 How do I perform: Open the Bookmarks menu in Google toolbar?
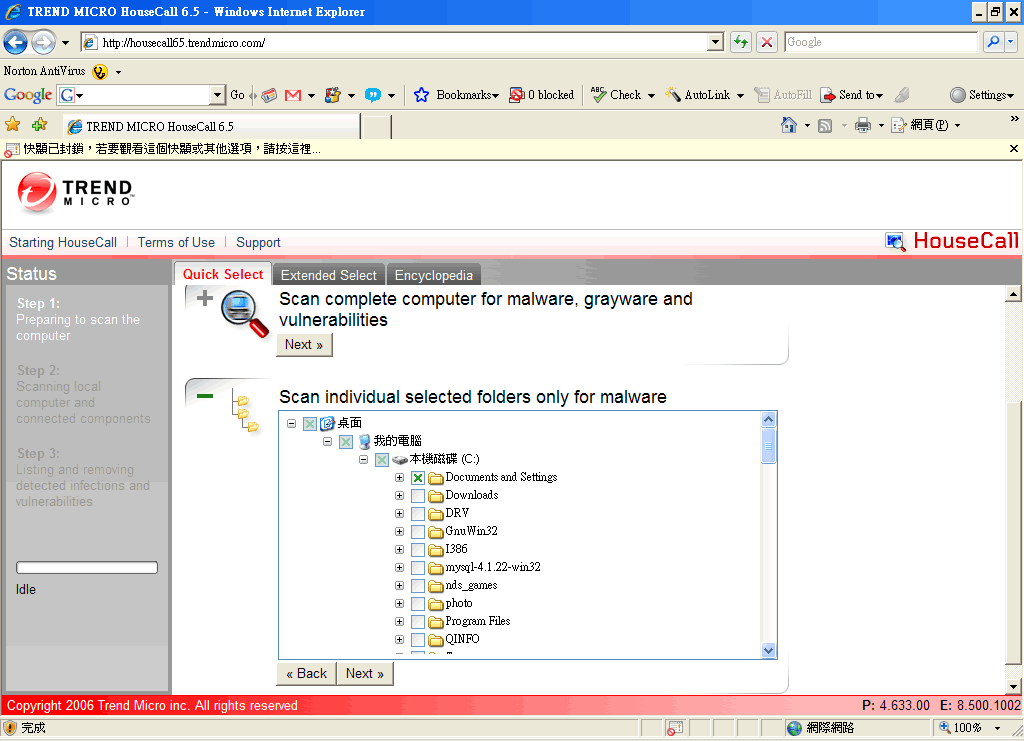468,95
